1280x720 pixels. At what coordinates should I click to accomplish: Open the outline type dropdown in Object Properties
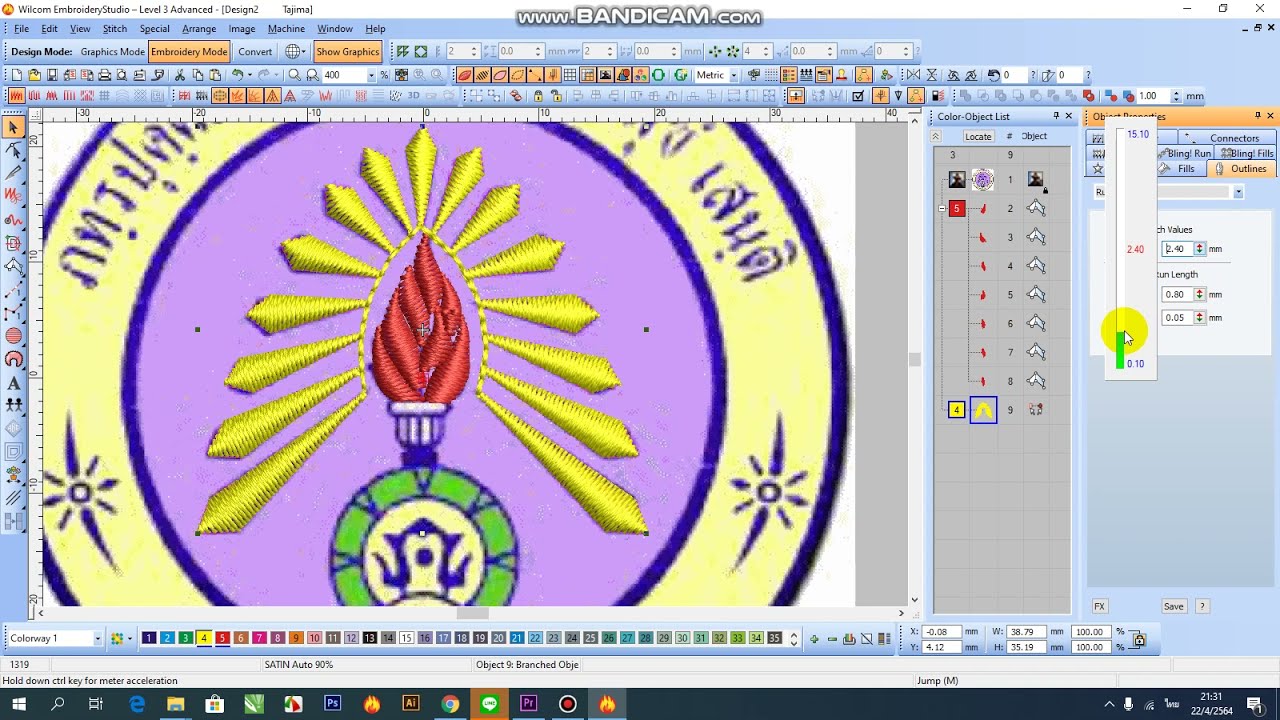pyautogui.click(x=1238, y=192)
